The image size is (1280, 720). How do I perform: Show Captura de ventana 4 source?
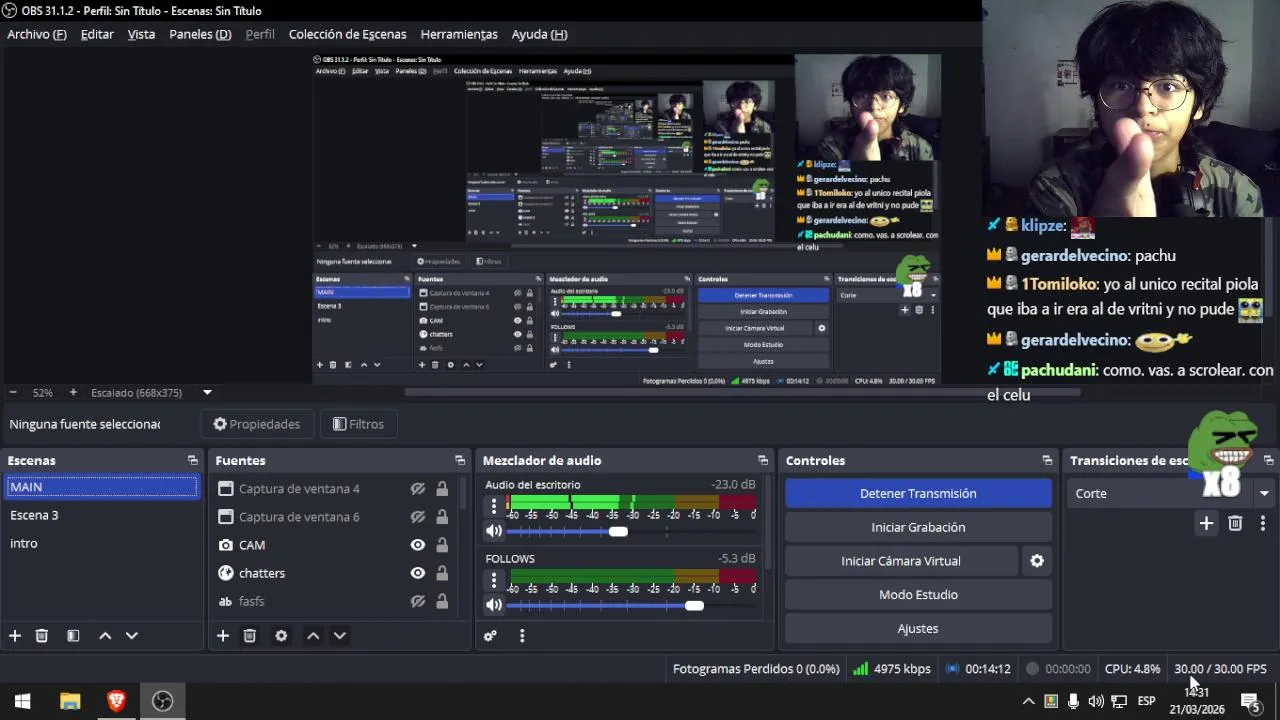point(418,489)
